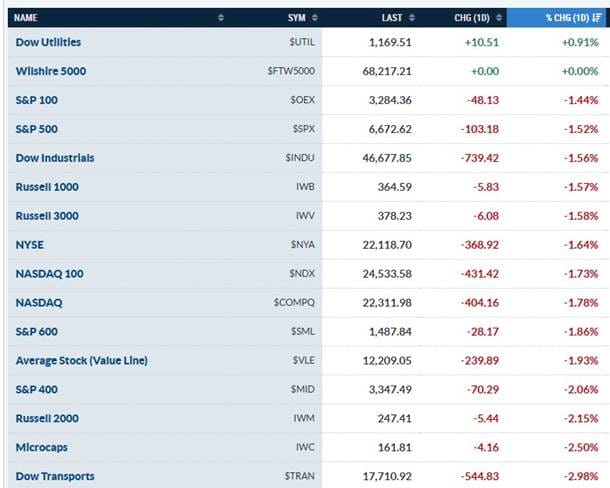Open NYSE index link

pyautogui.click(x=30, y=245)
